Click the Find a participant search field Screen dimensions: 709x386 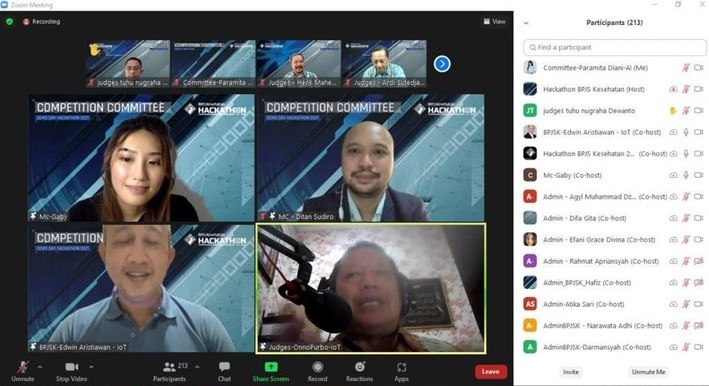pos(615,47)
